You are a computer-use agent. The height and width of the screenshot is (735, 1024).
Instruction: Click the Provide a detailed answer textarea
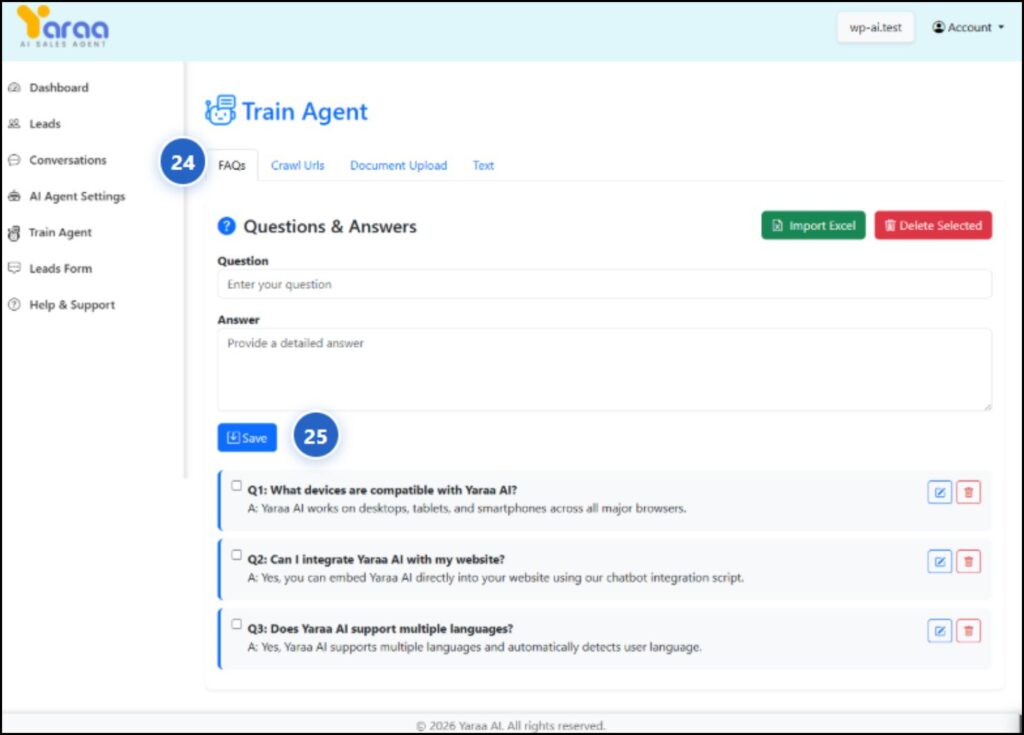604,370
